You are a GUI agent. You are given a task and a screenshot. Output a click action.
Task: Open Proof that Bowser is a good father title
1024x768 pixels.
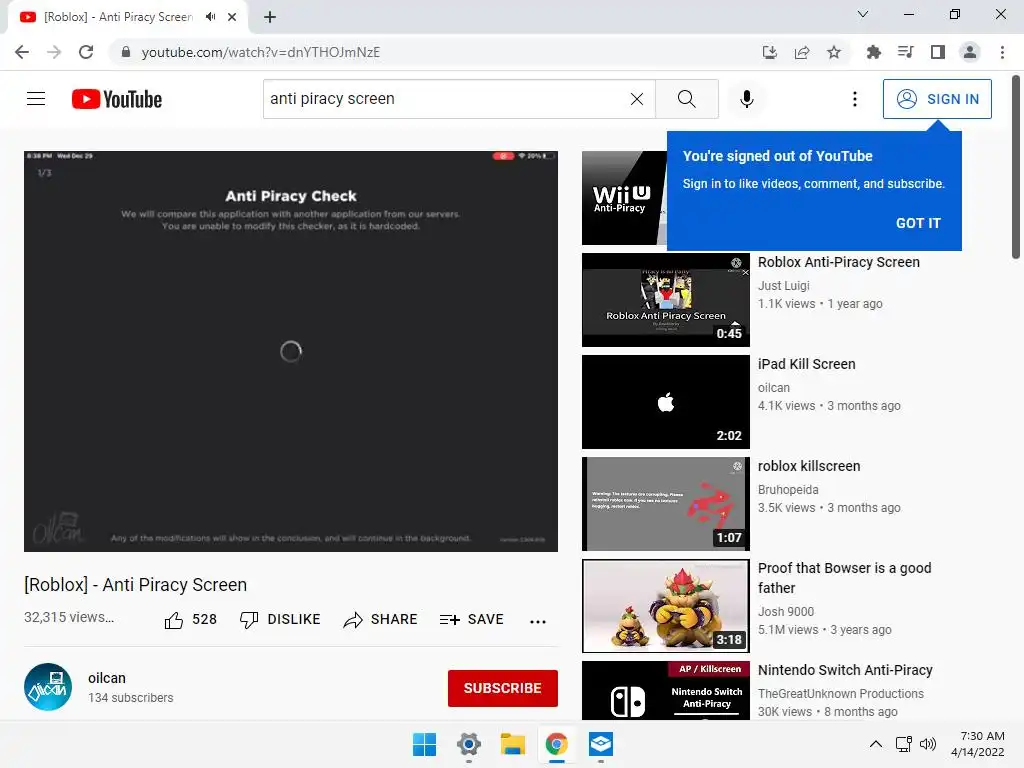pyautogui.click(x=844, y=578)
